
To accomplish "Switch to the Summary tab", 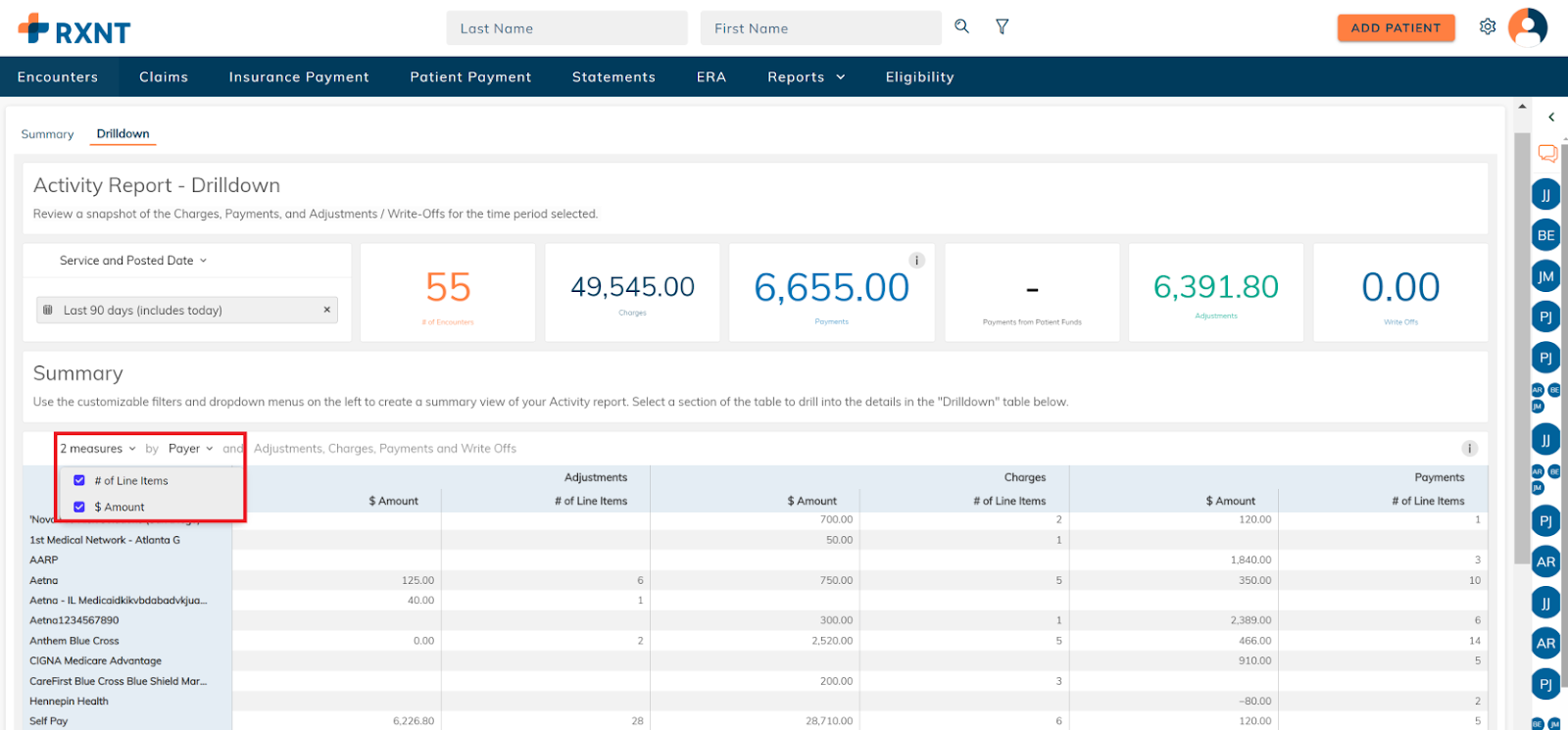I will (47, 134).
